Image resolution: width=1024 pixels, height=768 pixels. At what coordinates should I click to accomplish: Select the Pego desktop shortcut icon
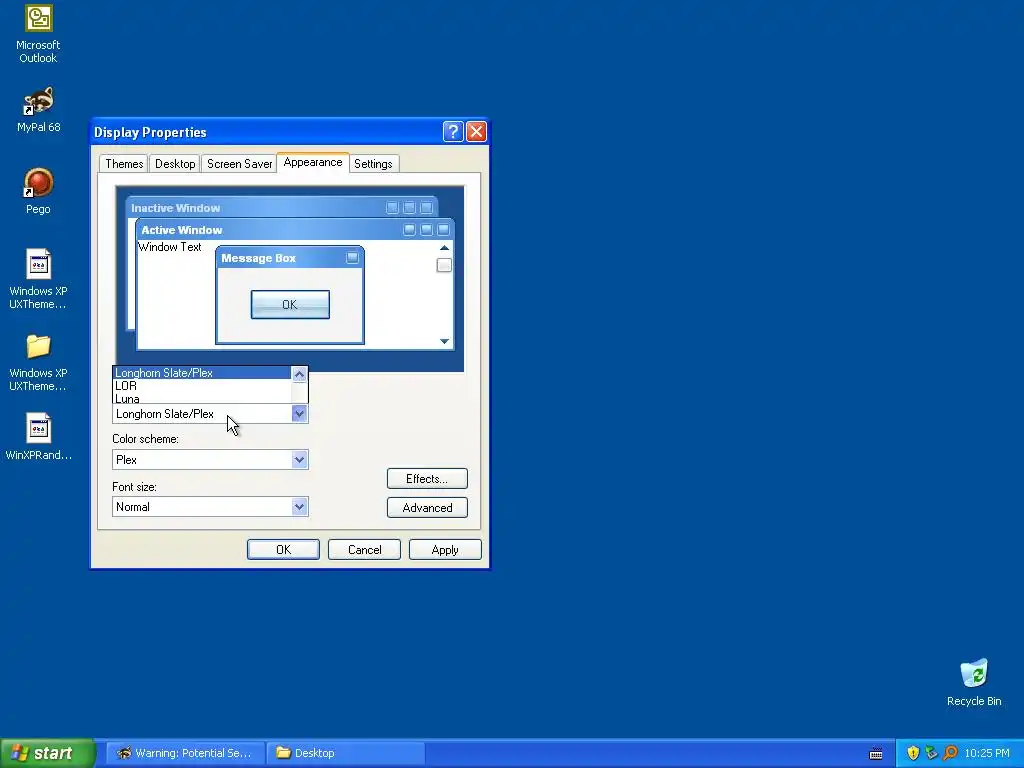[39, 183]
